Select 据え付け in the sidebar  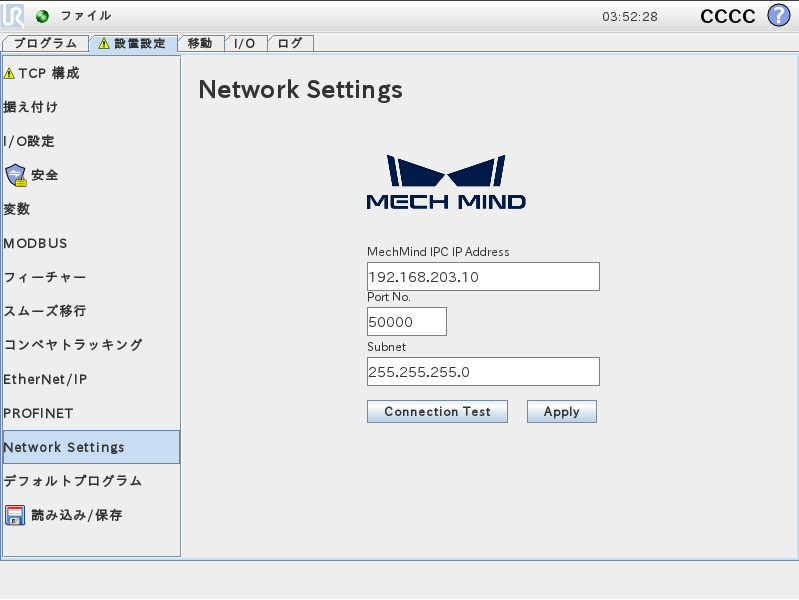click(91, 107)
